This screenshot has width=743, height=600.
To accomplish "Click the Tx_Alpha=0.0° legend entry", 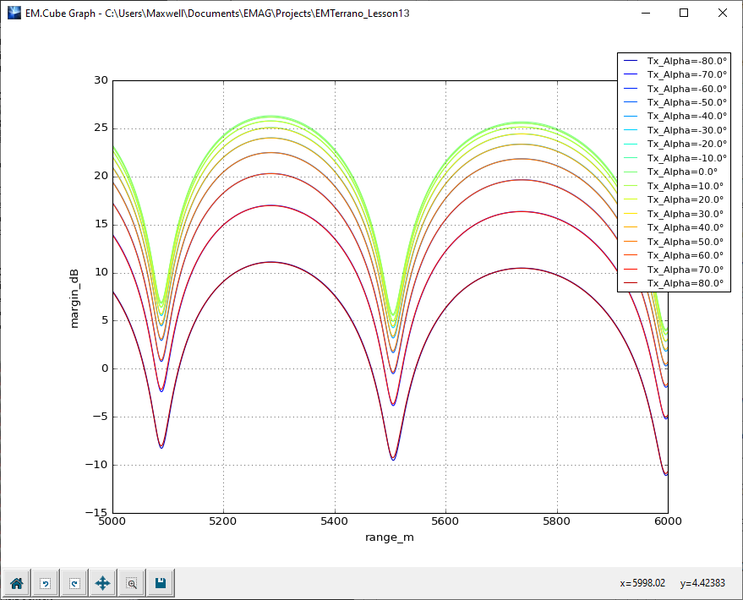I will tap(680, 172).
